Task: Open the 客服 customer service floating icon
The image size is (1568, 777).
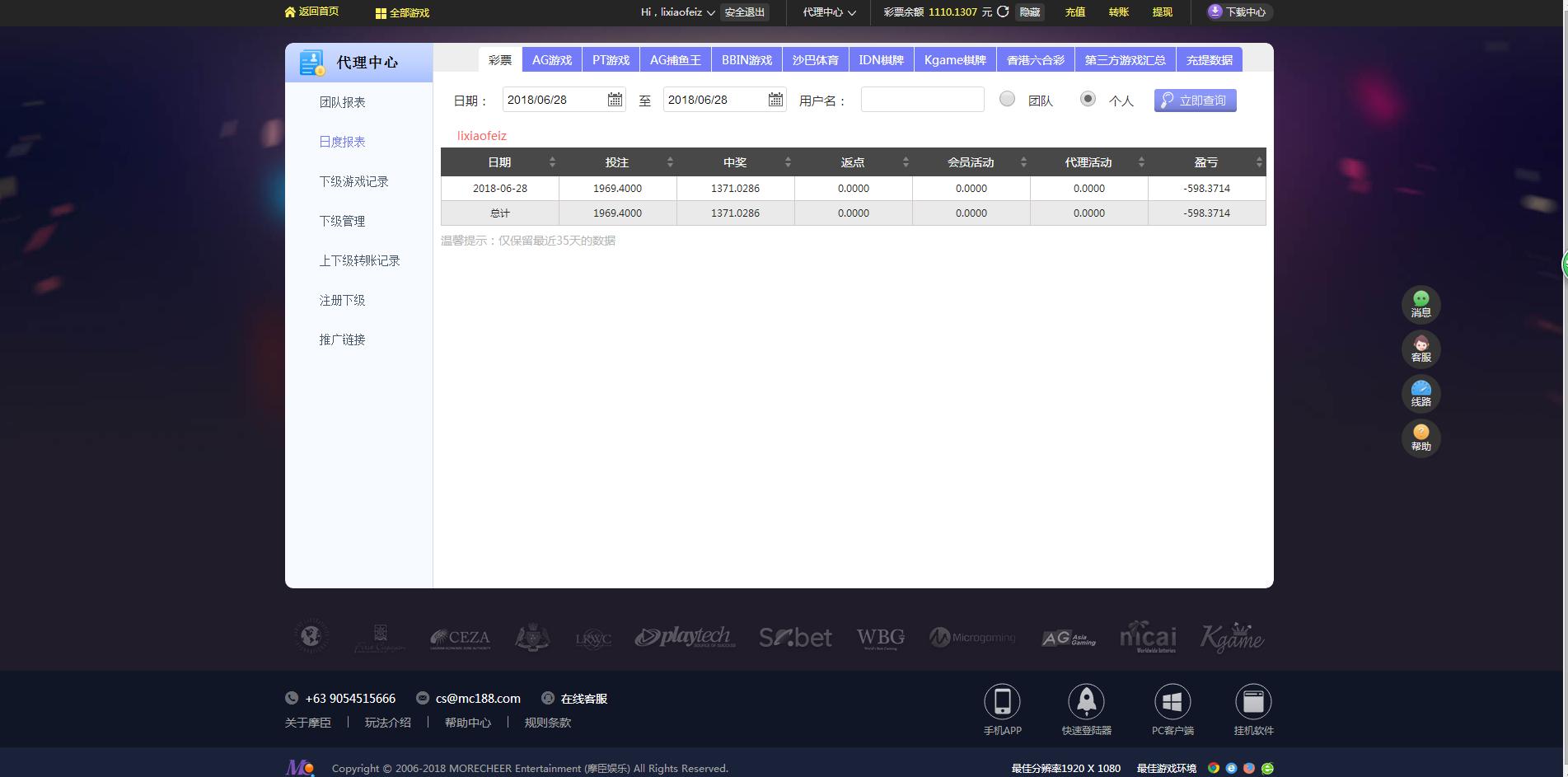Action: (1421, 349)
